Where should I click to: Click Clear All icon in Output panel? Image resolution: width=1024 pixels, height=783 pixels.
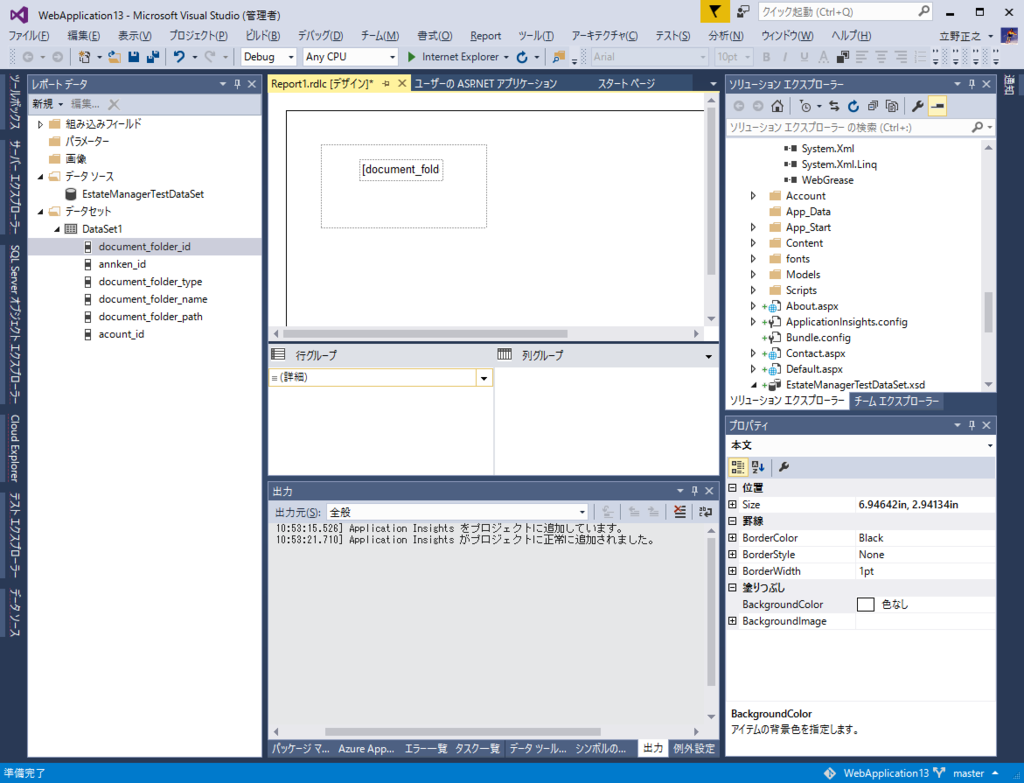(680, 512)
